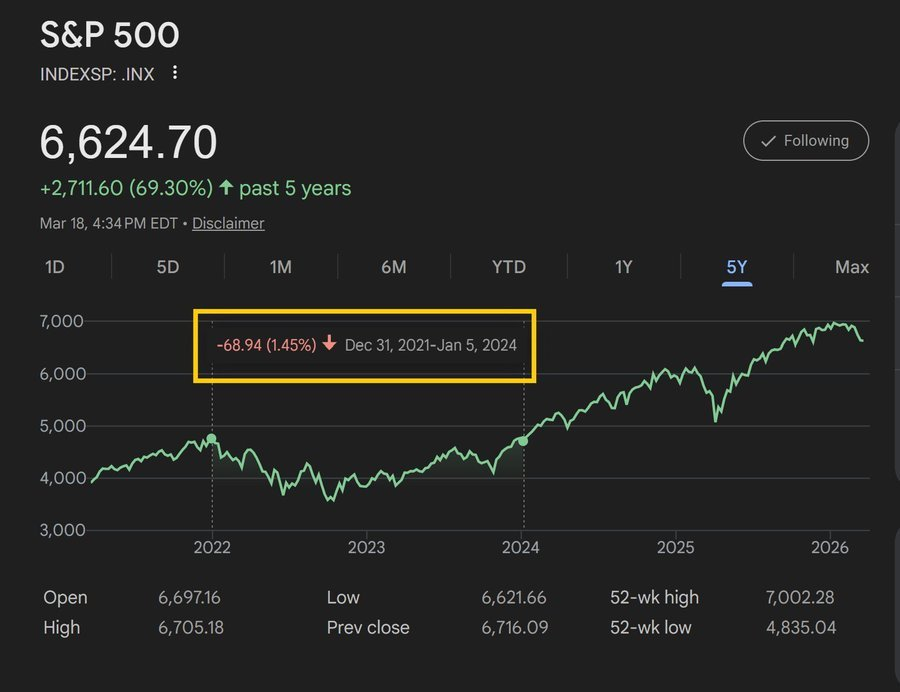Open the Disclaimer link
900x692 pixels.
[x=228, y=223]
